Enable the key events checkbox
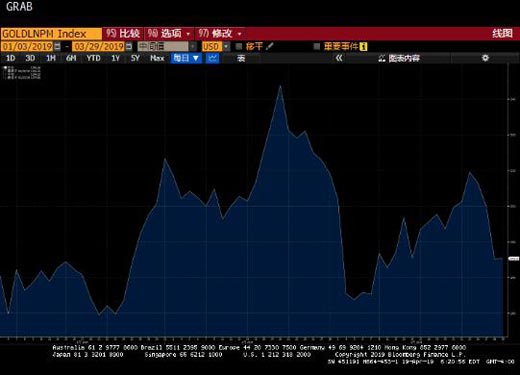The image size is (520, 375). (317, 46)
